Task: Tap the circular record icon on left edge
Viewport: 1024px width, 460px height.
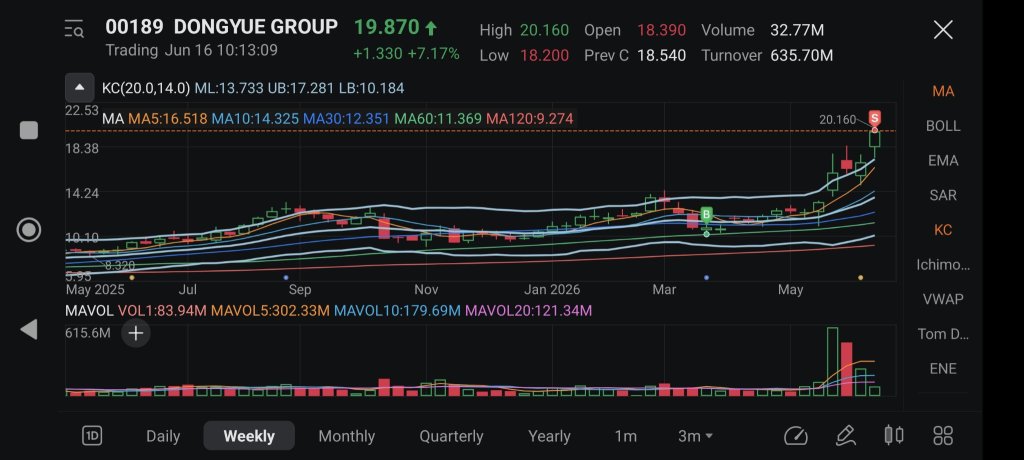Action: 29,230
